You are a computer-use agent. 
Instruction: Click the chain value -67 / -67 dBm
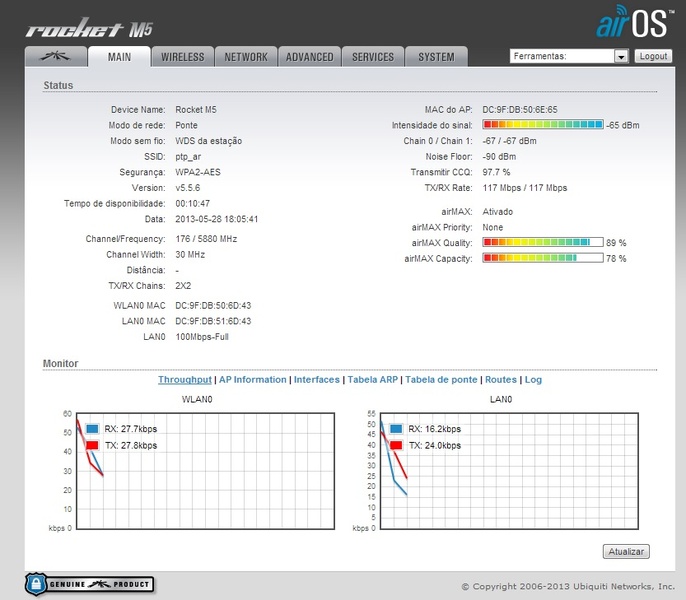pyautogui.click(x=509, y=141)
